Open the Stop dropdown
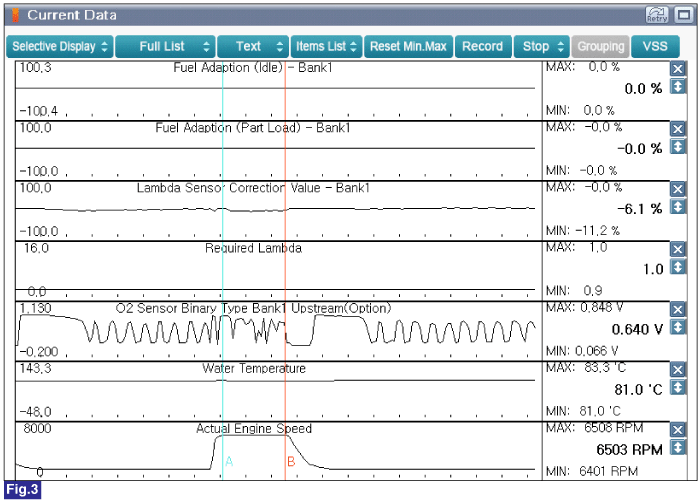Viewport: 700px width, 502px height. 542,46
